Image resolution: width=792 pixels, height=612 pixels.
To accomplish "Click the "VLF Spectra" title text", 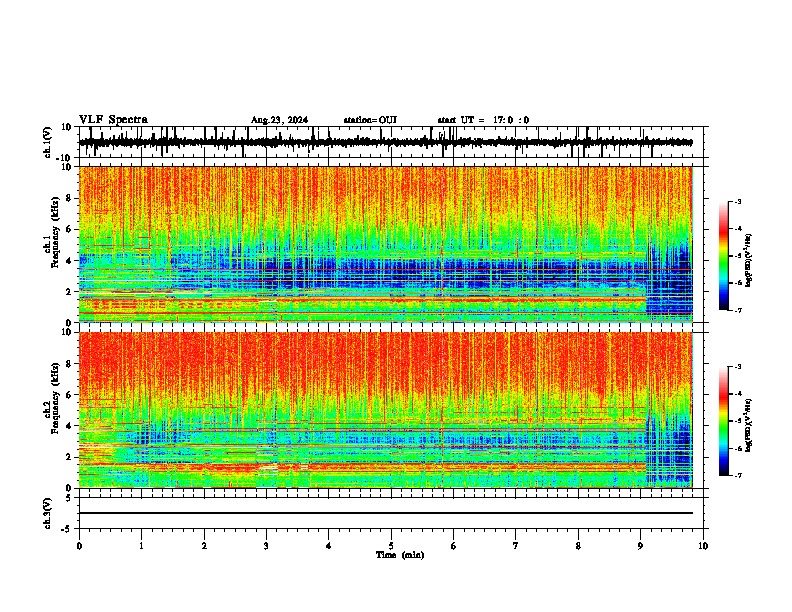I will (113, 120).
